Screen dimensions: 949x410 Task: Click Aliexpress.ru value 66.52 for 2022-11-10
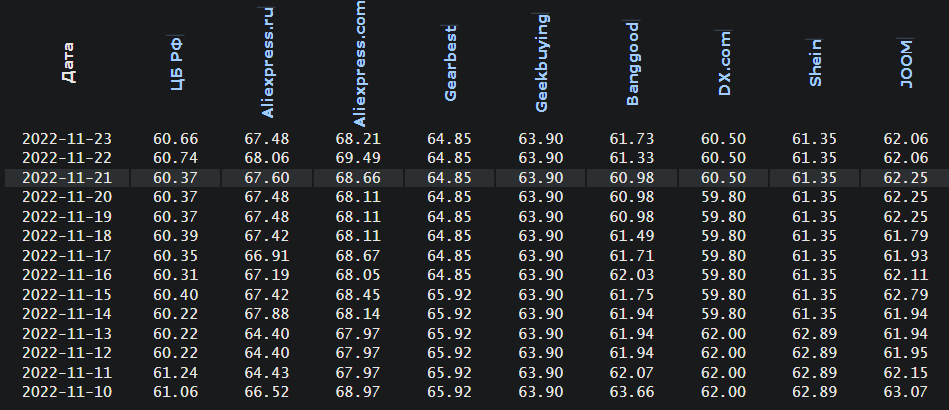pyautogui.click(x=267, y=392)
